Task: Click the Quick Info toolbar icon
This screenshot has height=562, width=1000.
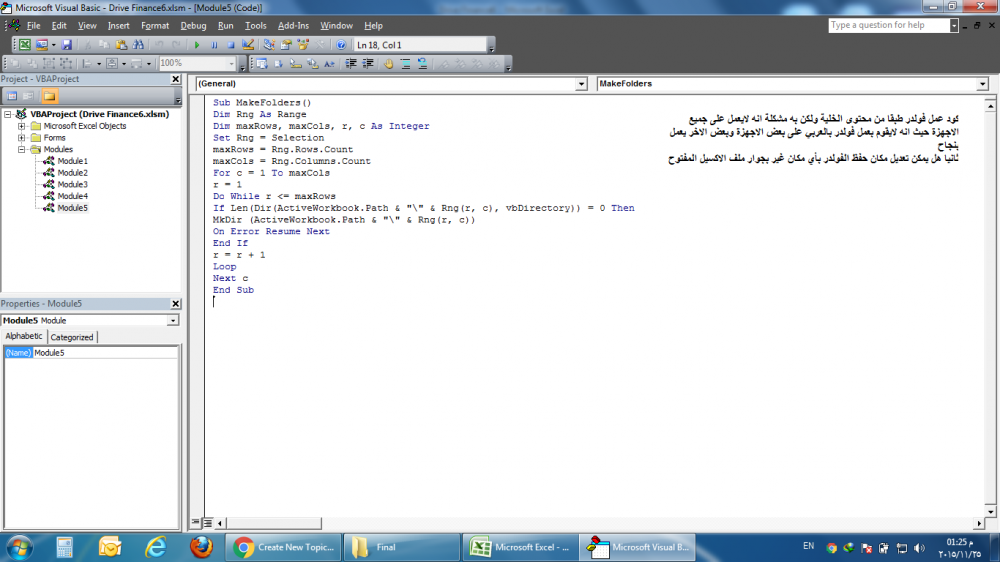Action: pyautogui.click(x=295, y=64)
